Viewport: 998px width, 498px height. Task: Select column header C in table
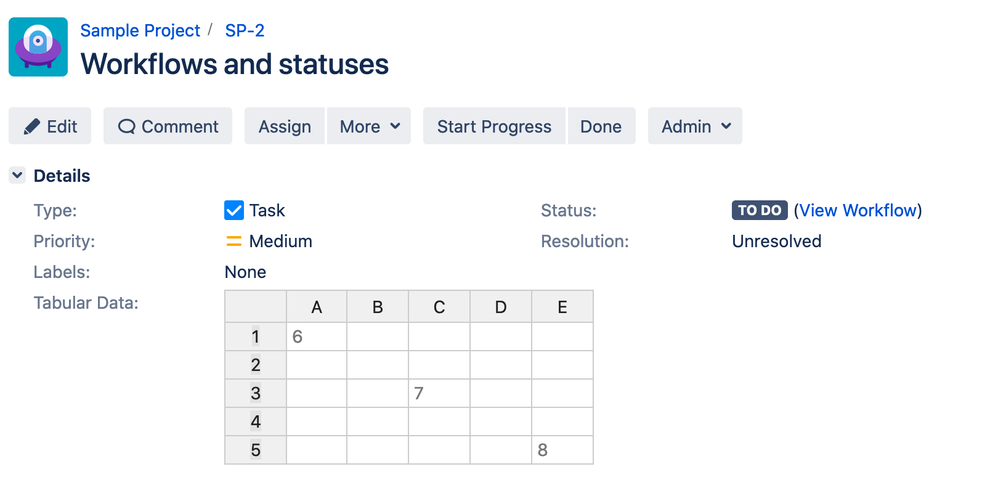coord(439,308)
